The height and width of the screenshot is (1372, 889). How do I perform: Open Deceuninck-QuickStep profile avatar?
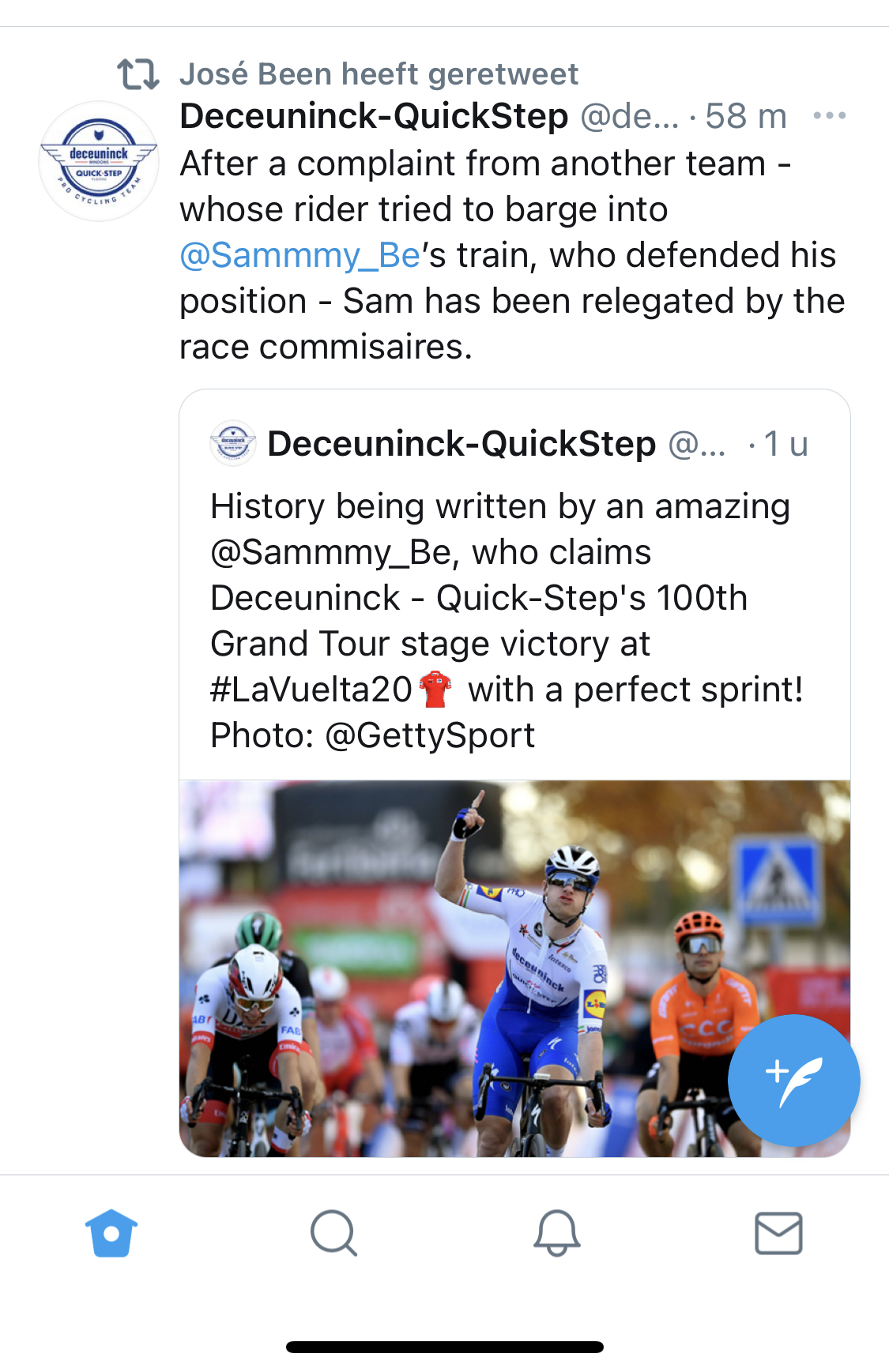99,160
